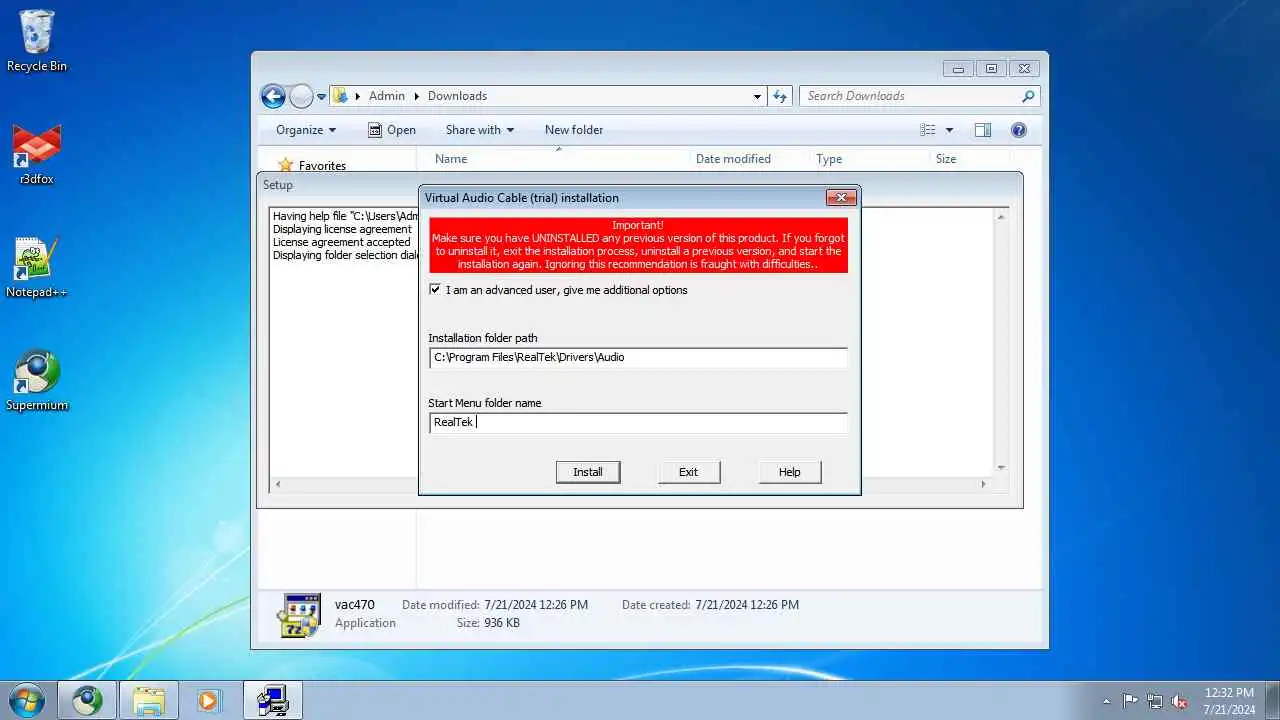Viewport: 1280px width, 720px height.
Task: Select the r3dfox desktop shortcut
Action: coord(37,155)
